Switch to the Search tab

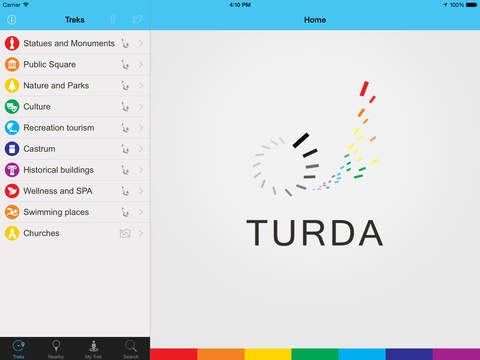click(131, 349)
